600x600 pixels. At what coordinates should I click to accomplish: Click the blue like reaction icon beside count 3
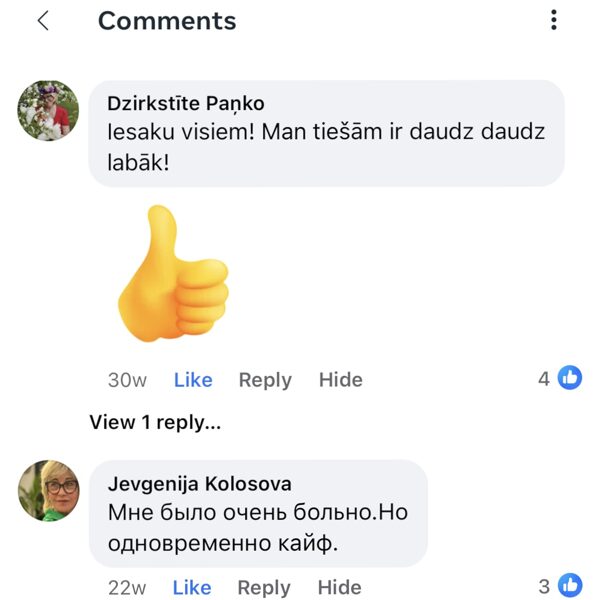click(x=570, y=585)
